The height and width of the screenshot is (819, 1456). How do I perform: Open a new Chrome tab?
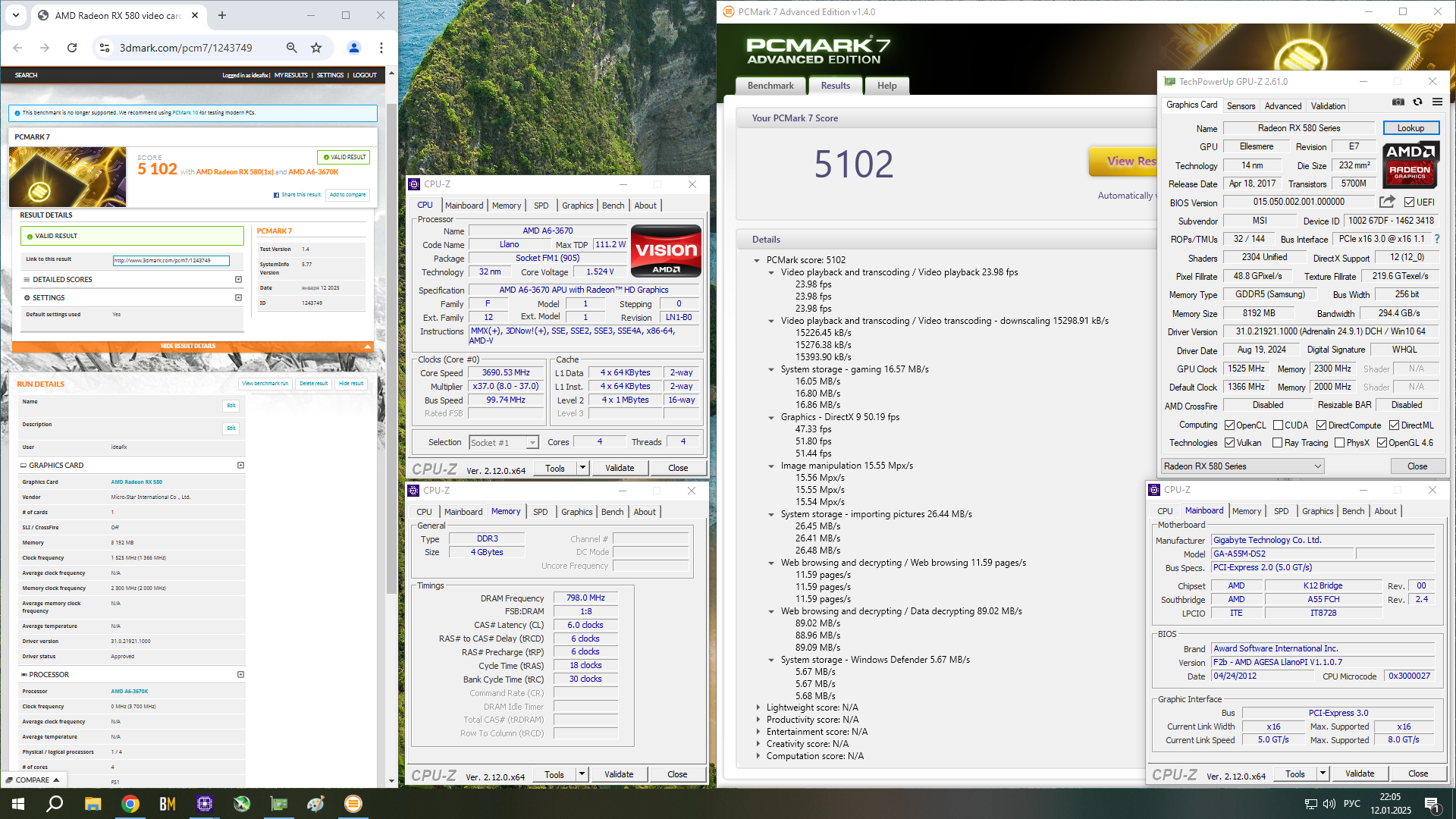click(222, 15)
